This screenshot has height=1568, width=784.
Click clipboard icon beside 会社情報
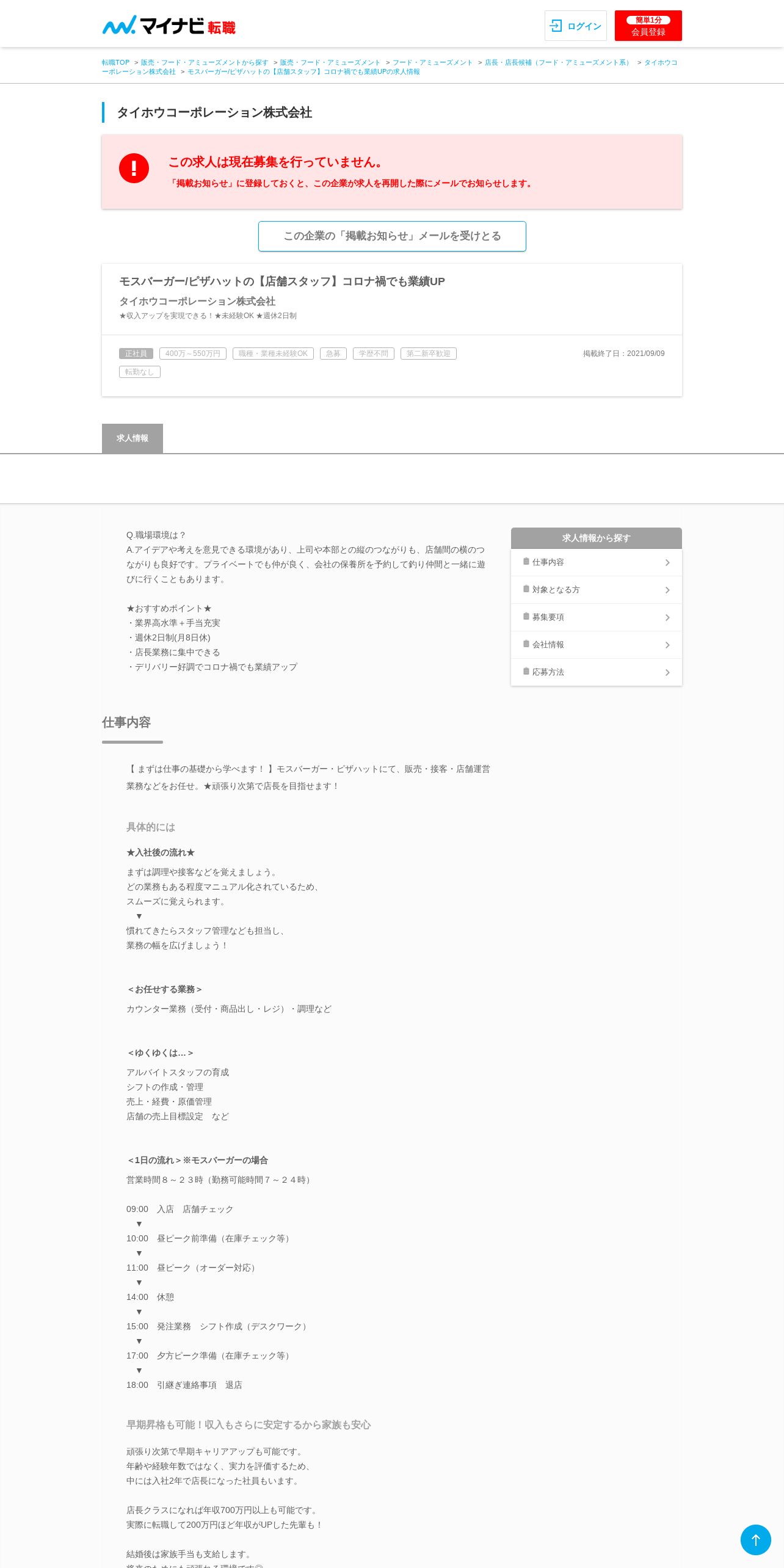point(526,644)
